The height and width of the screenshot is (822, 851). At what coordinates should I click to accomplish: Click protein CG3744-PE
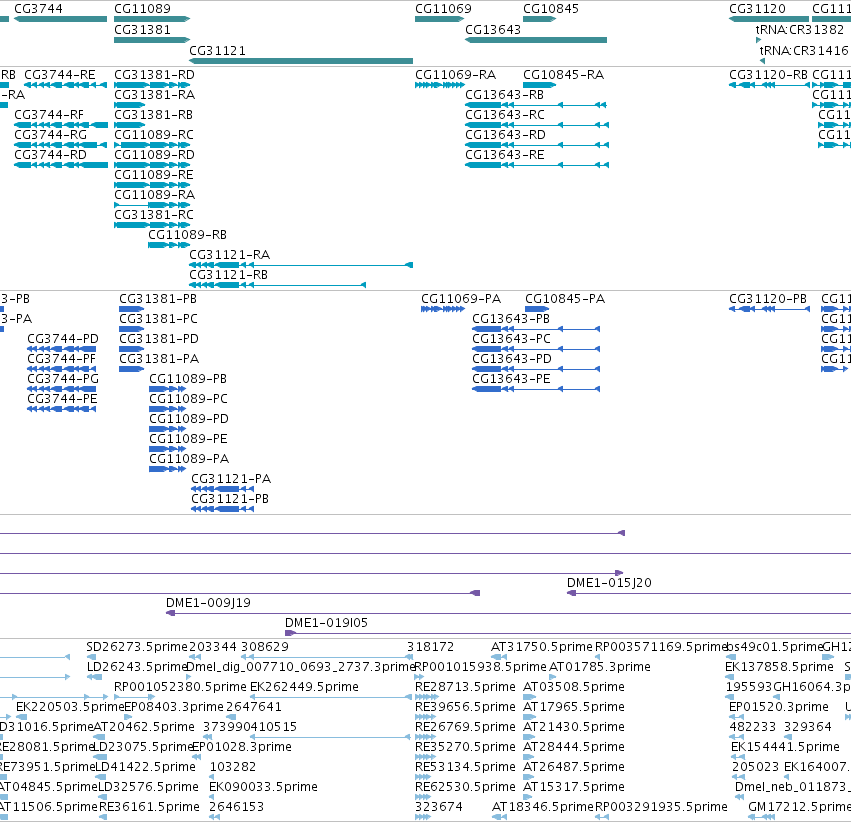[x=61, y=409]
